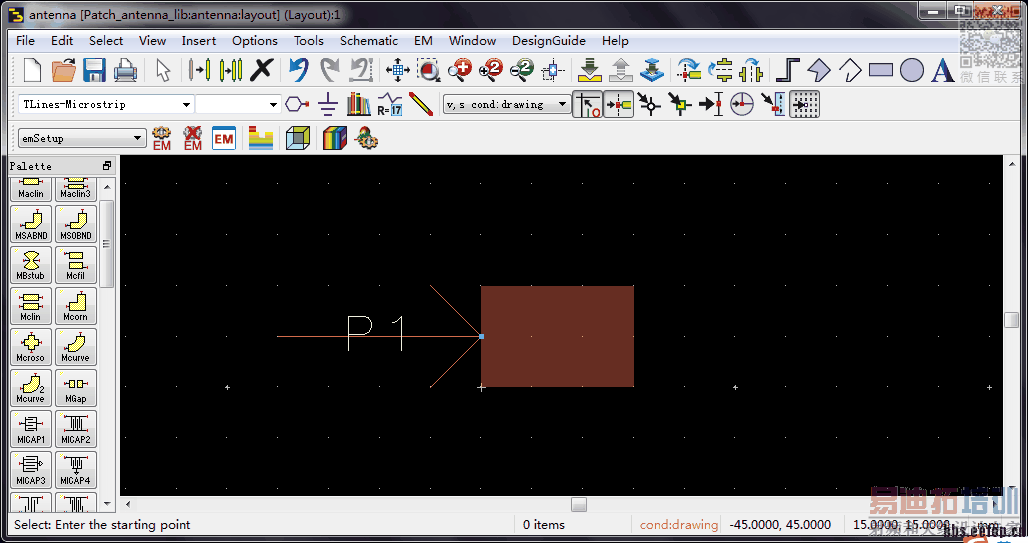Select the pointer arrow tool
The width and height of the screenshot is (1028, 543).
click(163, 70)
